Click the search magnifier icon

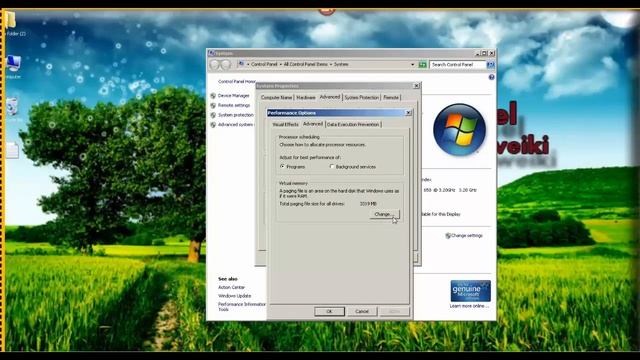pos(490,64)
